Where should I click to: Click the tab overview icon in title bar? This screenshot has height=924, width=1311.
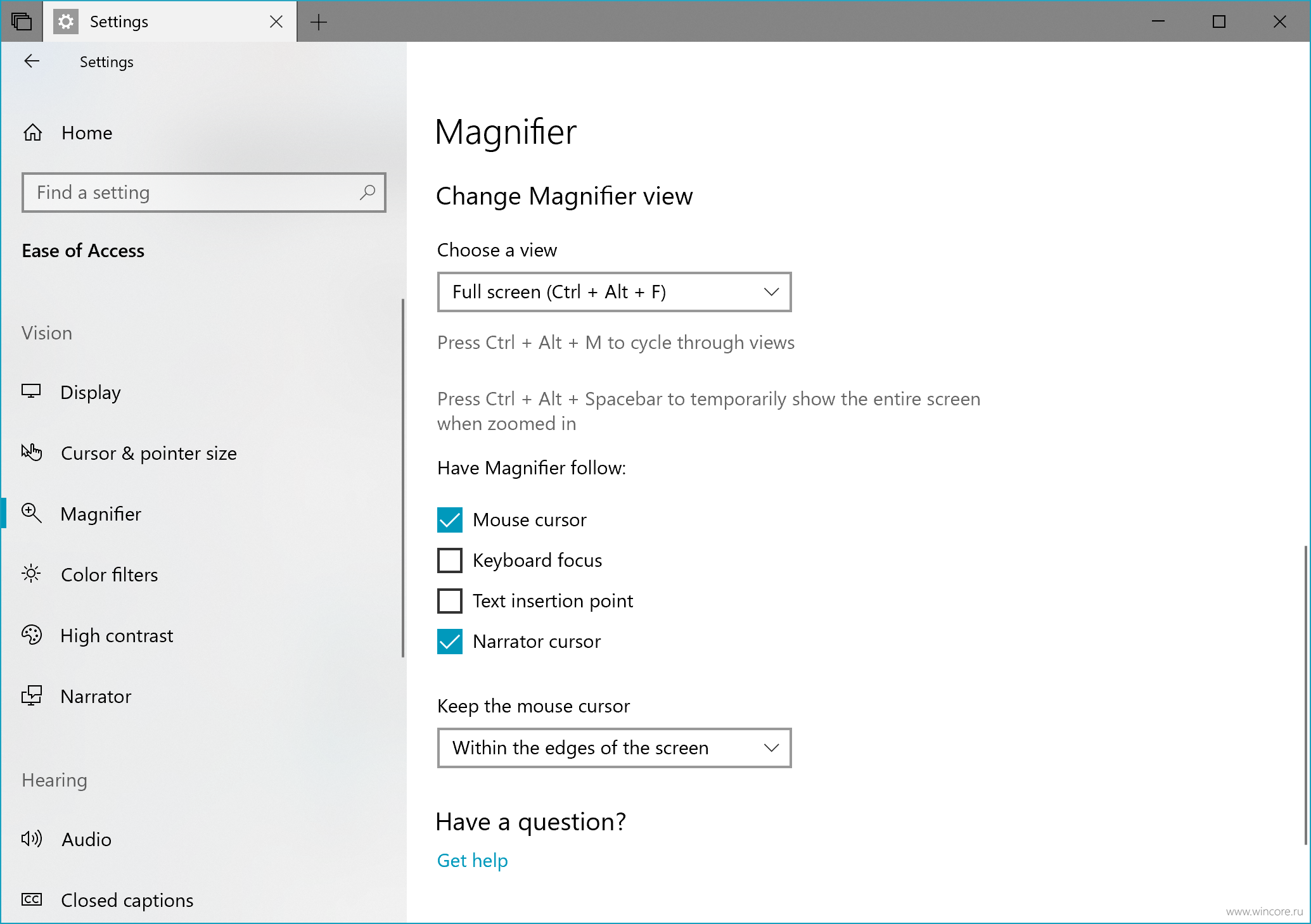point(21,22)
